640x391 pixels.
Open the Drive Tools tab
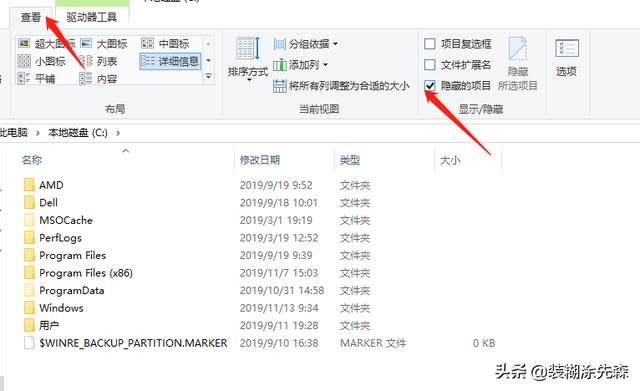point(92,17)
